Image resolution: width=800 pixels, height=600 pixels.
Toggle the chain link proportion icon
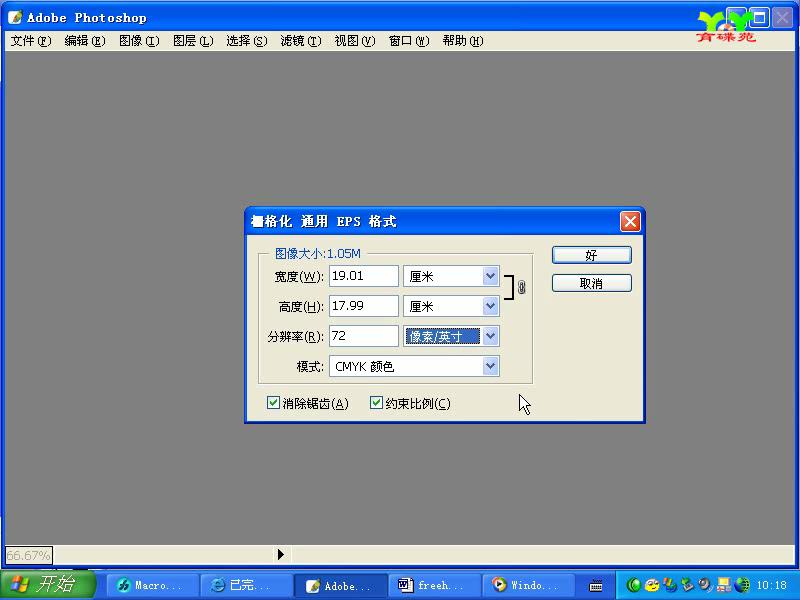pos(521,287)
